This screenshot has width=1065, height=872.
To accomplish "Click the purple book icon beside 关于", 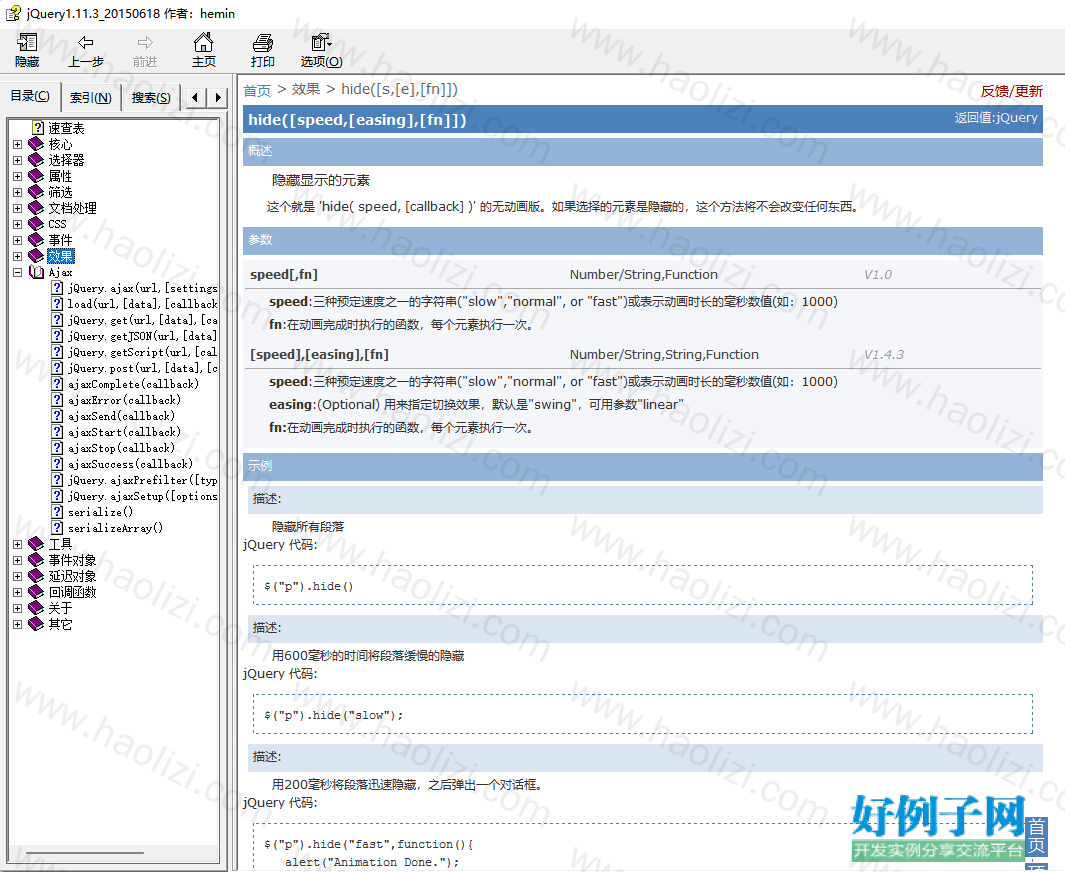I will point(36,608).
